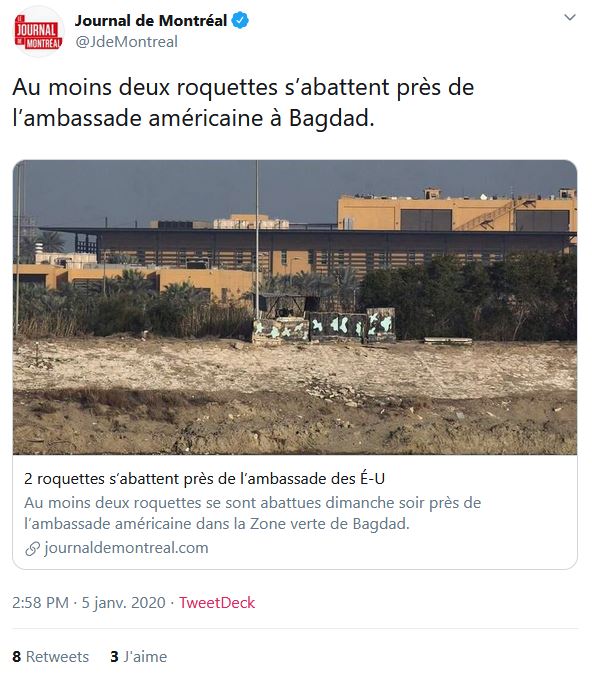Open the Journal de Montréal display name
The image size is (592, 680).
(x=150, y=20)
